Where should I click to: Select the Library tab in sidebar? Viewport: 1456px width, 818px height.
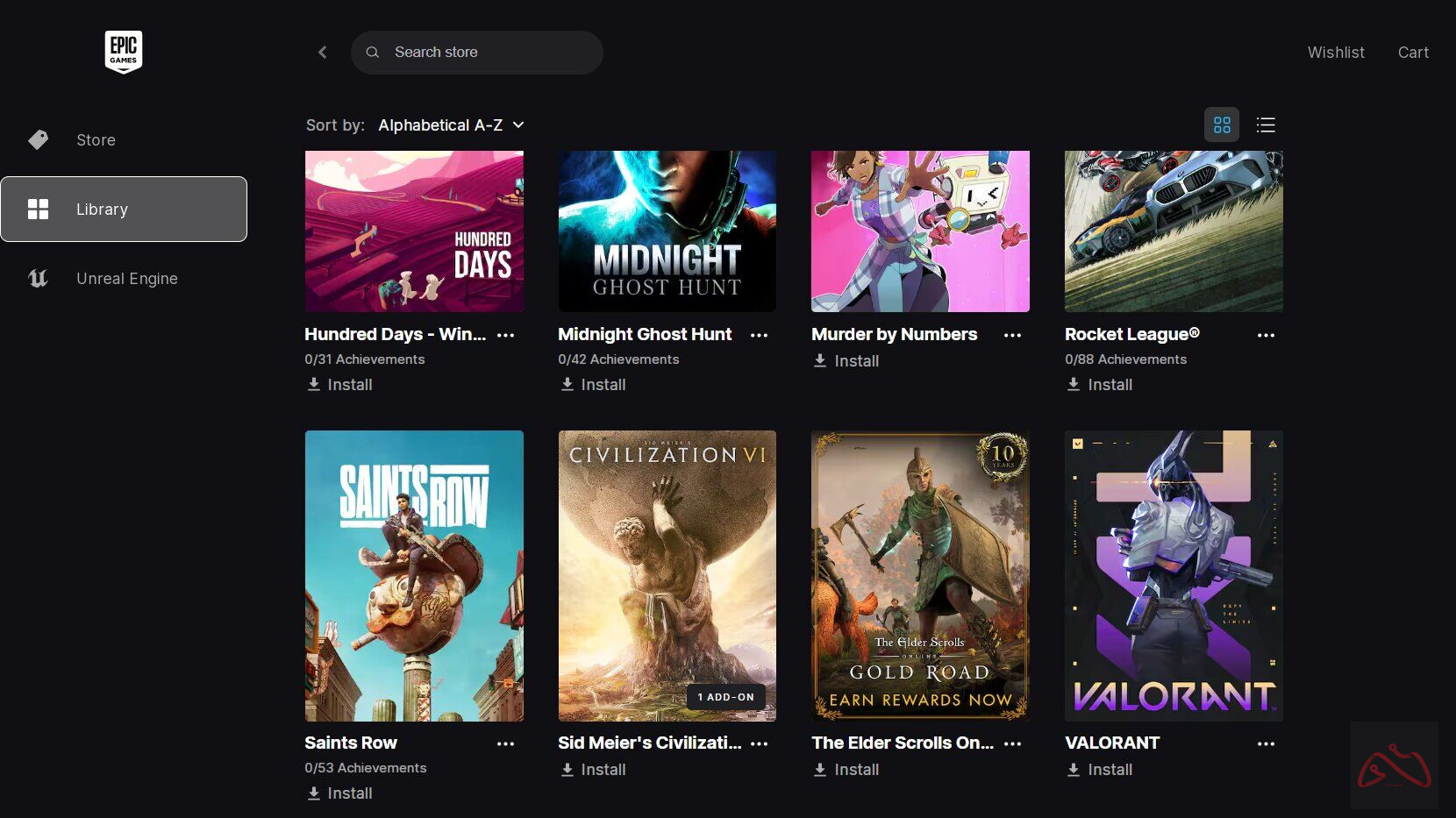click(124, 210)
